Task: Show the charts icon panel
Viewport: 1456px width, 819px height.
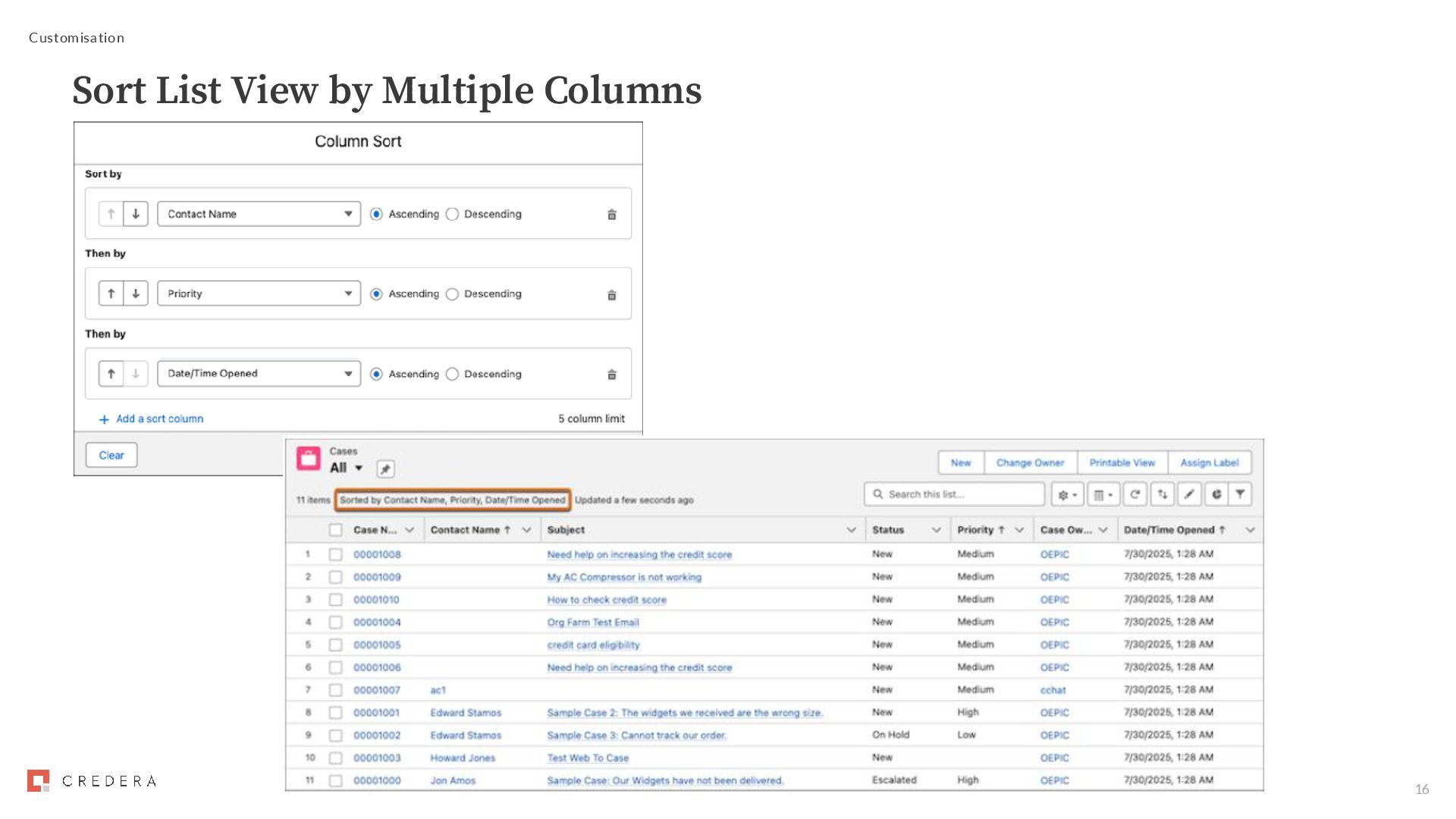Action: [x=1216, y=494]
